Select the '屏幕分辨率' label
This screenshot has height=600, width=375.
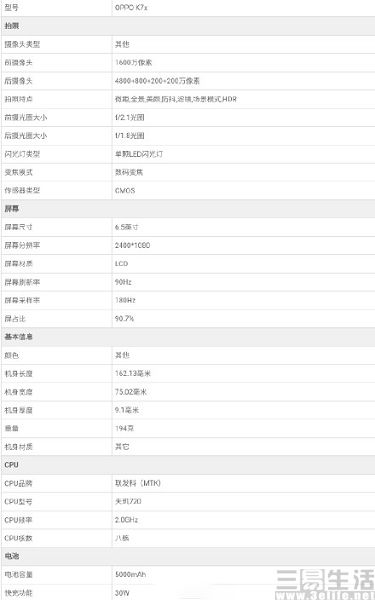pos(22,245)
